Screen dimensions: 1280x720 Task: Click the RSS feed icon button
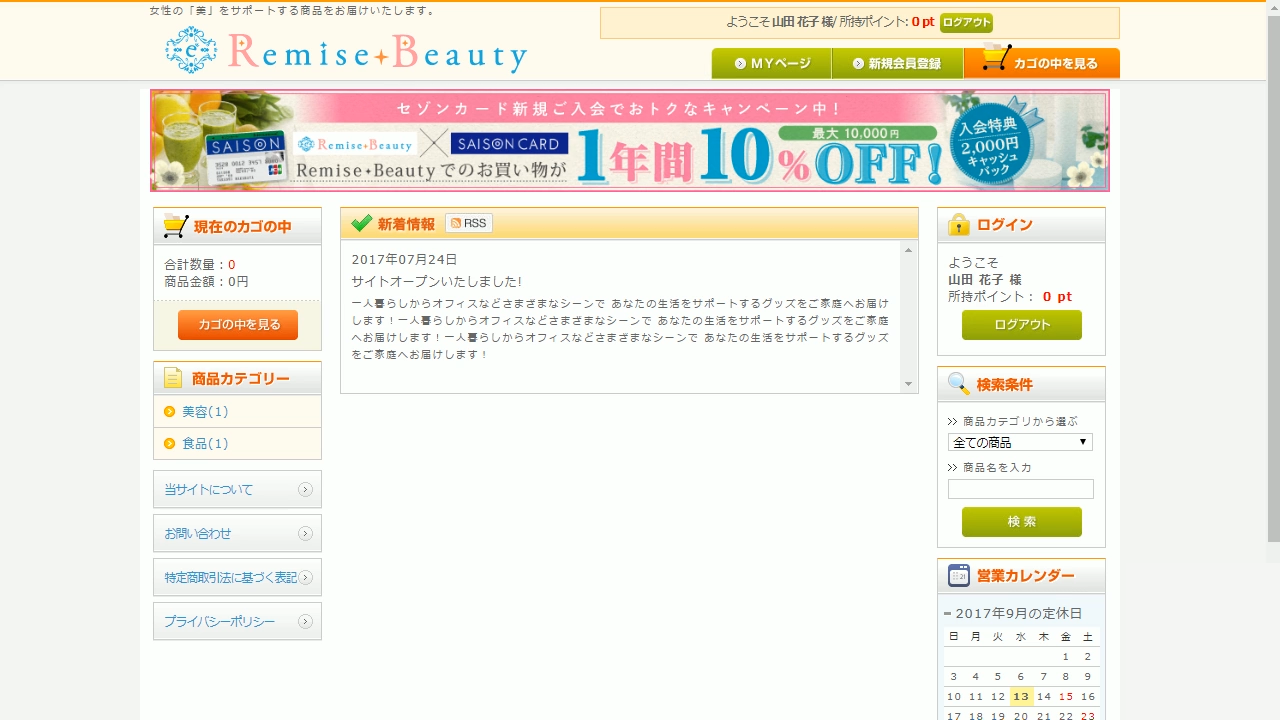[x=469, y=223]
